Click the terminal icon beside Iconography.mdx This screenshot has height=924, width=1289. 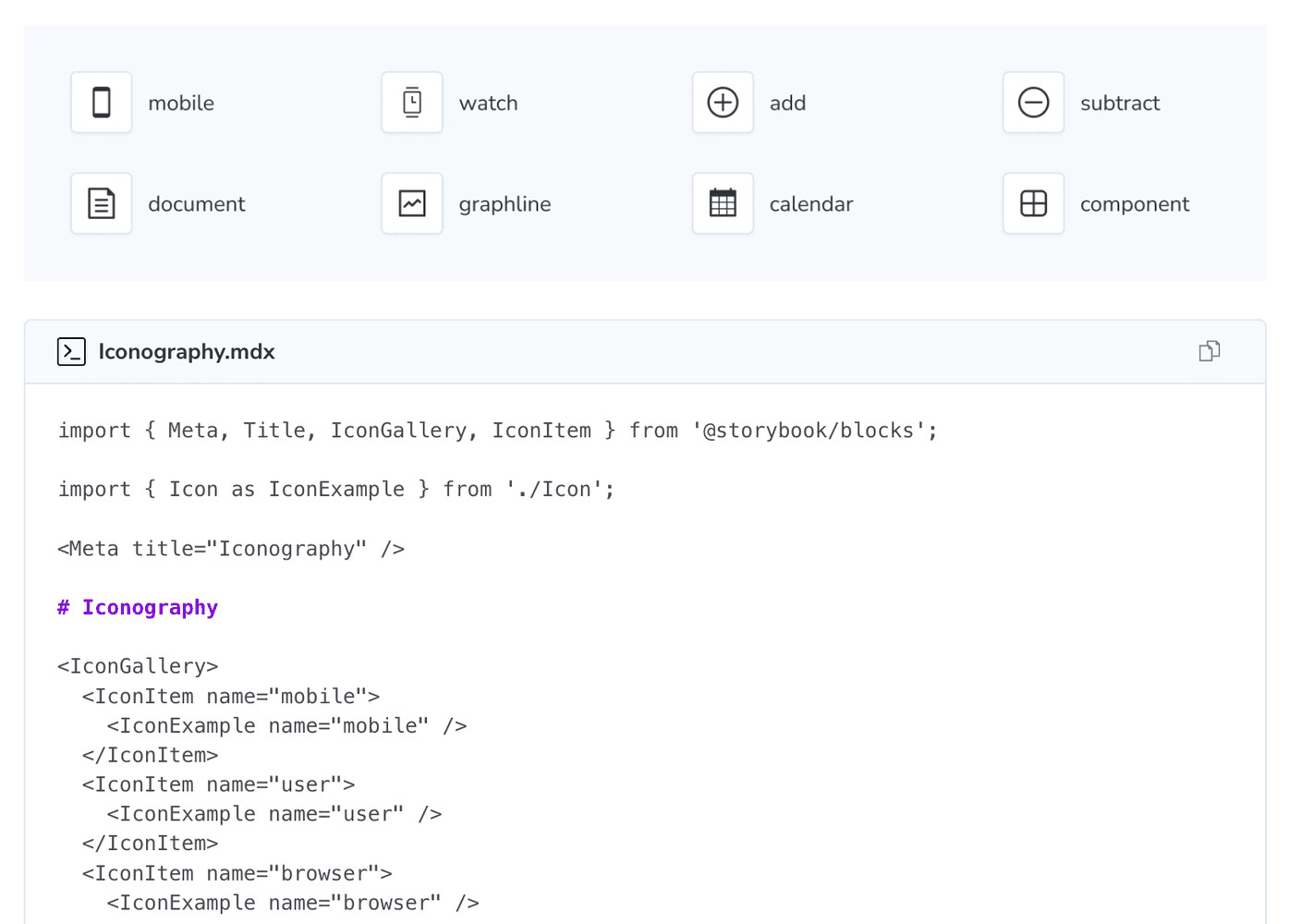[x=71, y=352]
